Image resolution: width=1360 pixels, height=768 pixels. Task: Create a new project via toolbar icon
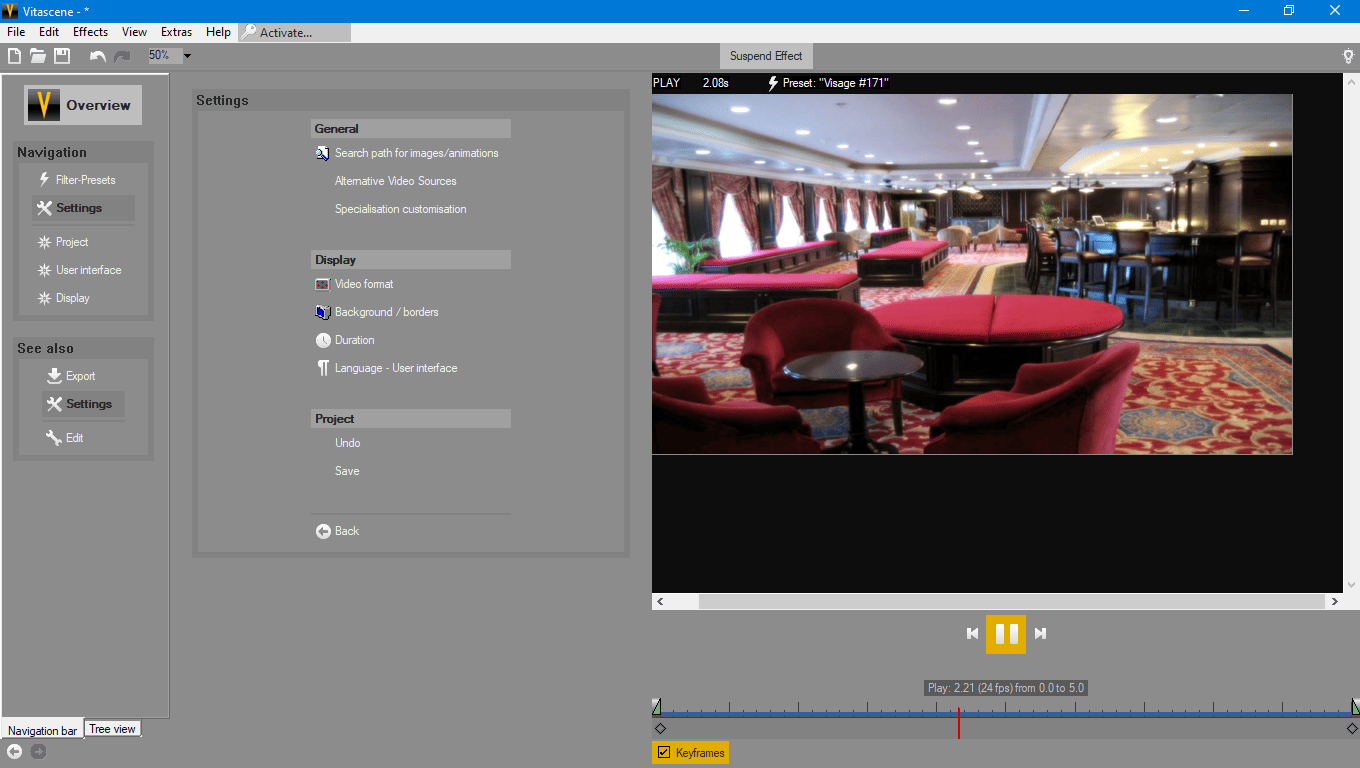(15, 56)
